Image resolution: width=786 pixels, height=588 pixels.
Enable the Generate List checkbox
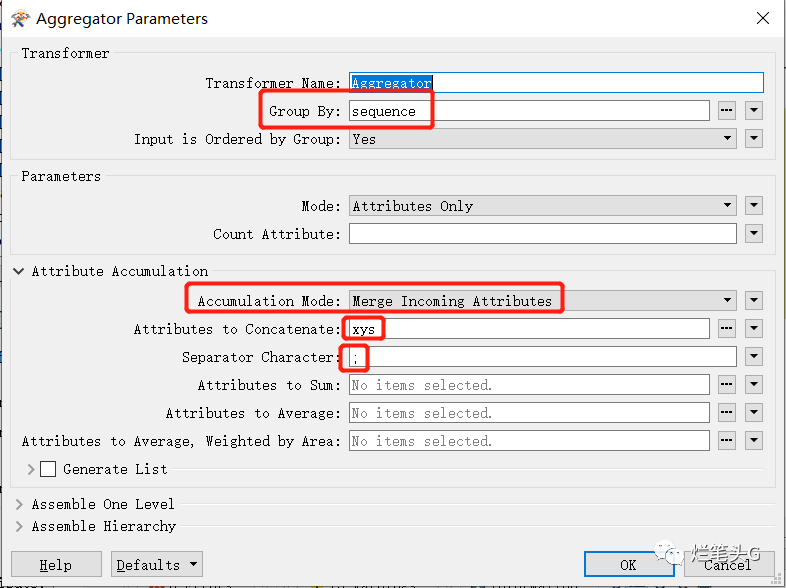tap(48, 469)
